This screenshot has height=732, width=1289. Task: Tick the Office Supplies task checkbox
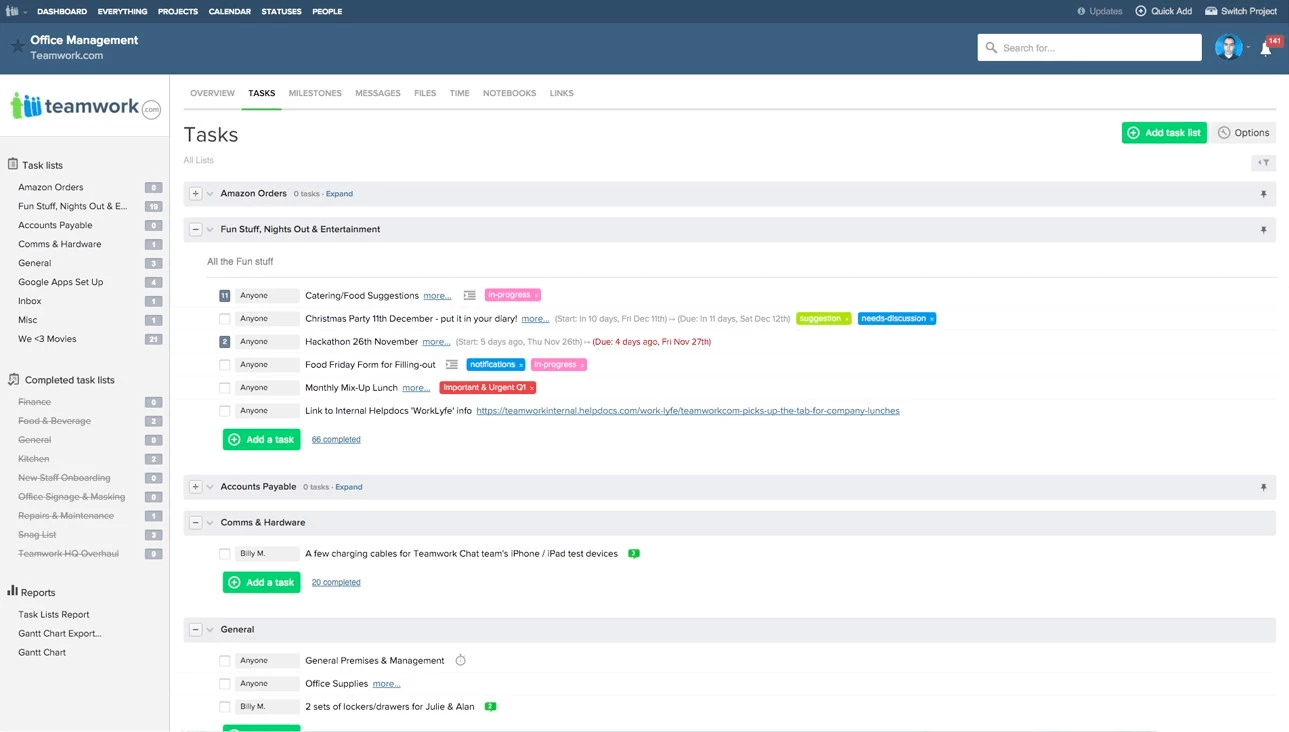click(x=225, y=684)
